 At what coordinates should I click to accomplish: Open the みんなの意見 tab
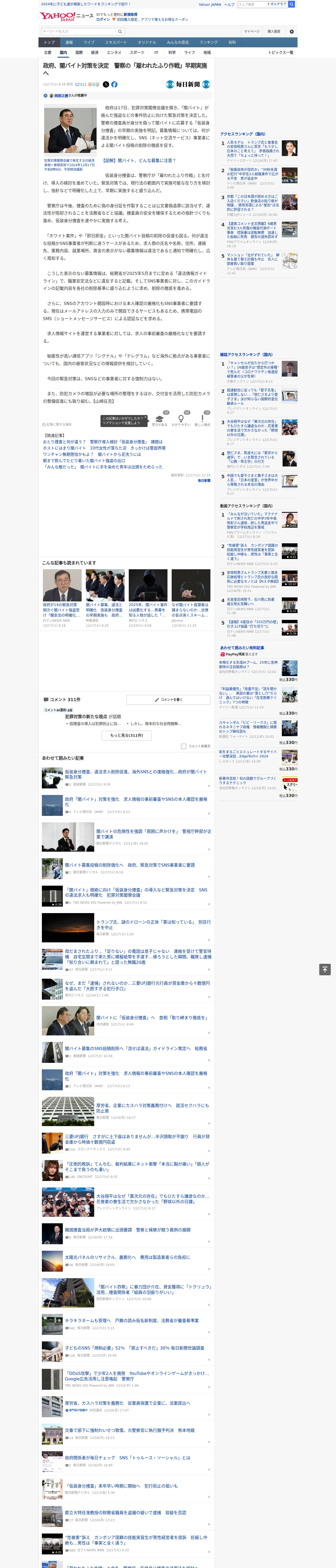(178, 43)
